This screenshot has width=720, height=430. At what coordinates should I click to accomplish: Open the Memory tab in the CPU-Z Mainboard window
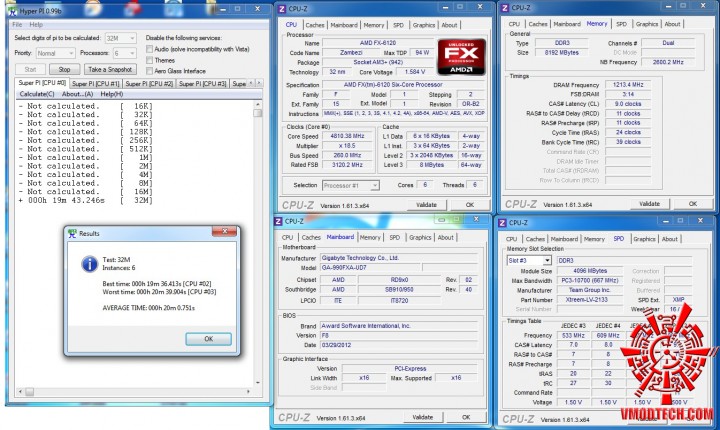click(370, 238)
